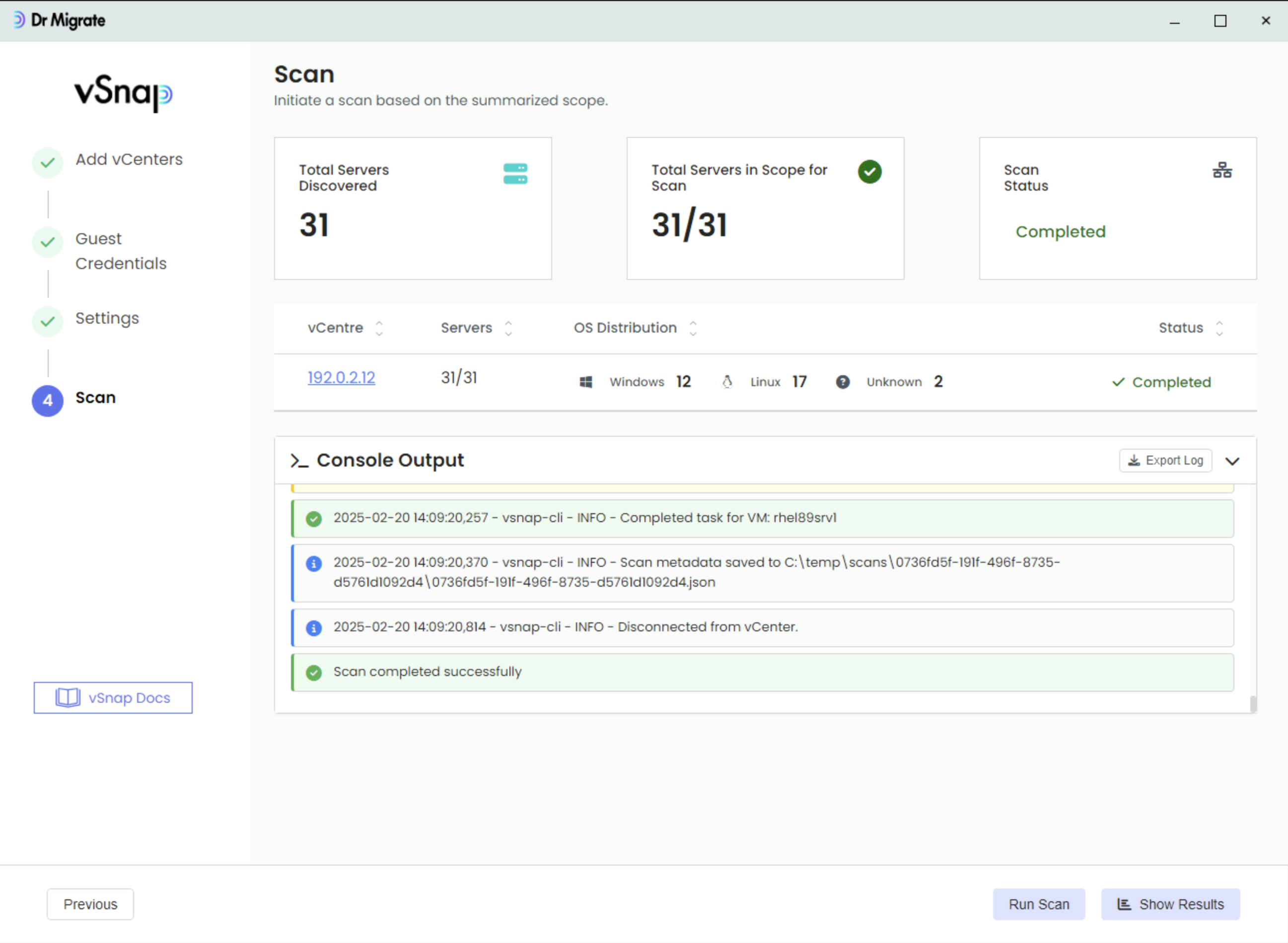Select the Scan step in sidebar

point(95,397)
